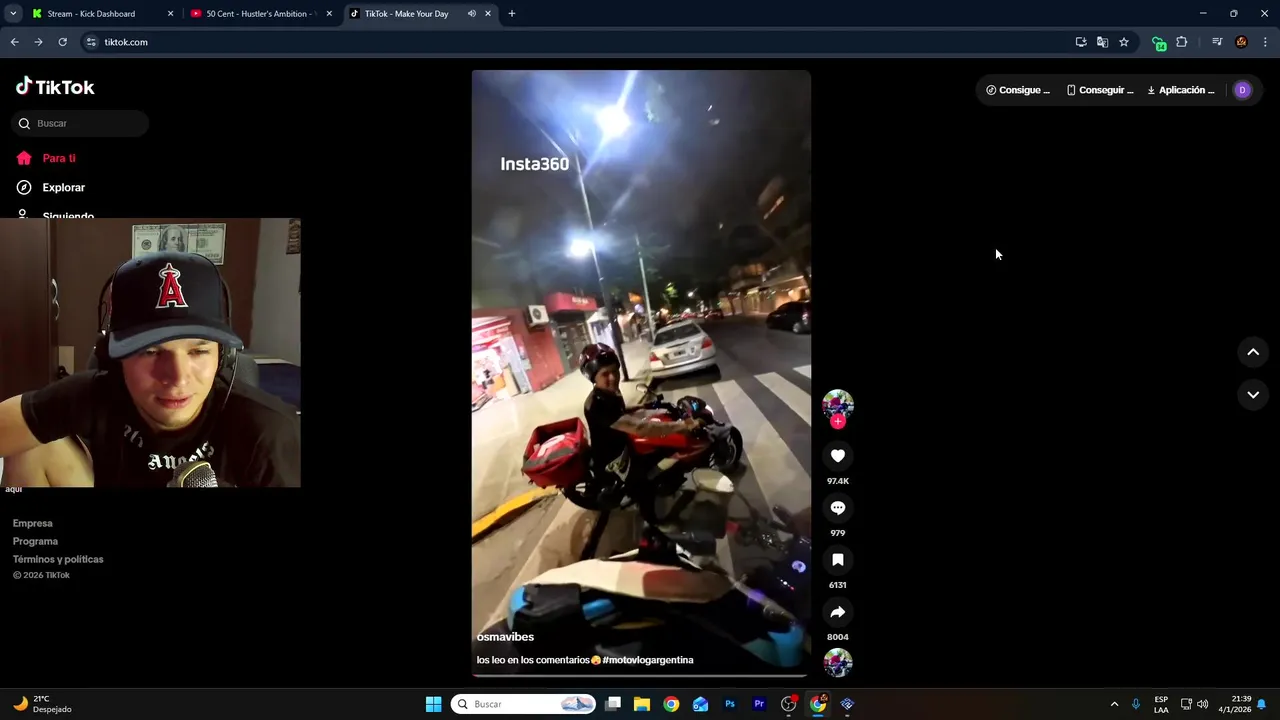Click the Conseguir app button
The height and width of the screenshot is (720, 1280).
click(1100, 90)
